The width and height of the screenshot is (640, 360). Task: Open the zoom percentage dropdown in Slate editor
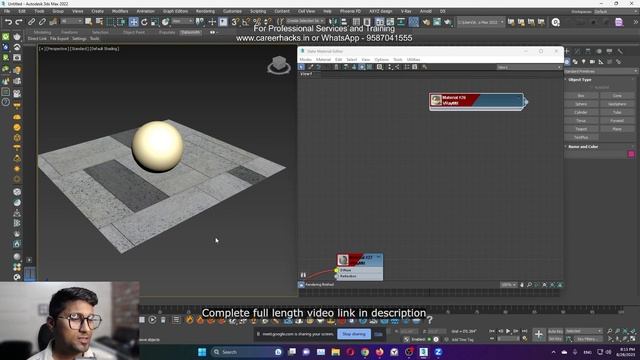click(509, 285)
